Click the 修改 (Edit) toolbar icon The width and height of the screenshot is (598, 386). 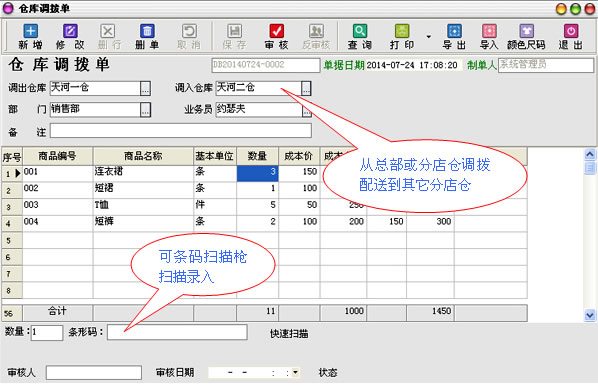[70, 31]
